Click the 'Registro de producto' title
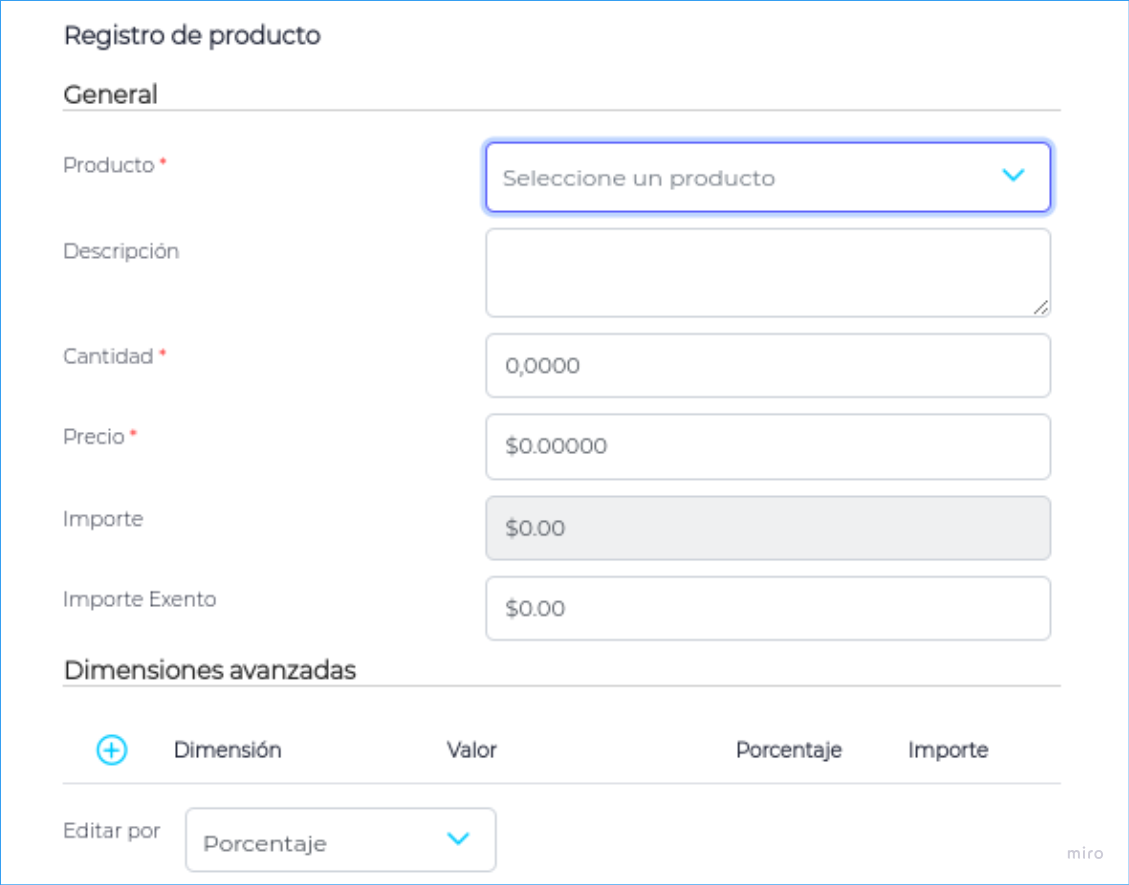 tap(192, 36)
